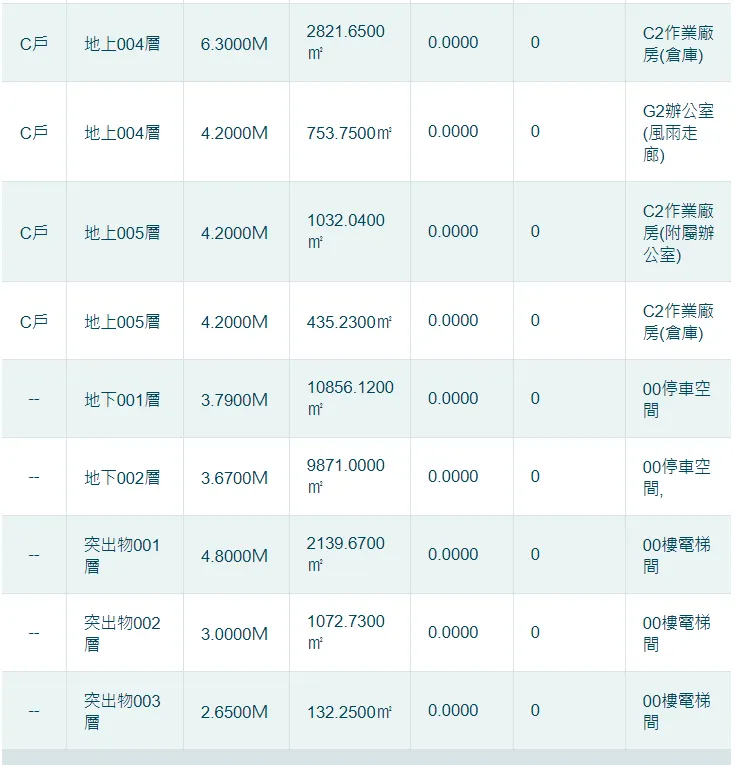Screen dimensions: 735x765
Task: Click the 2139.6700㎡ area cell
Action: point(346,555)
